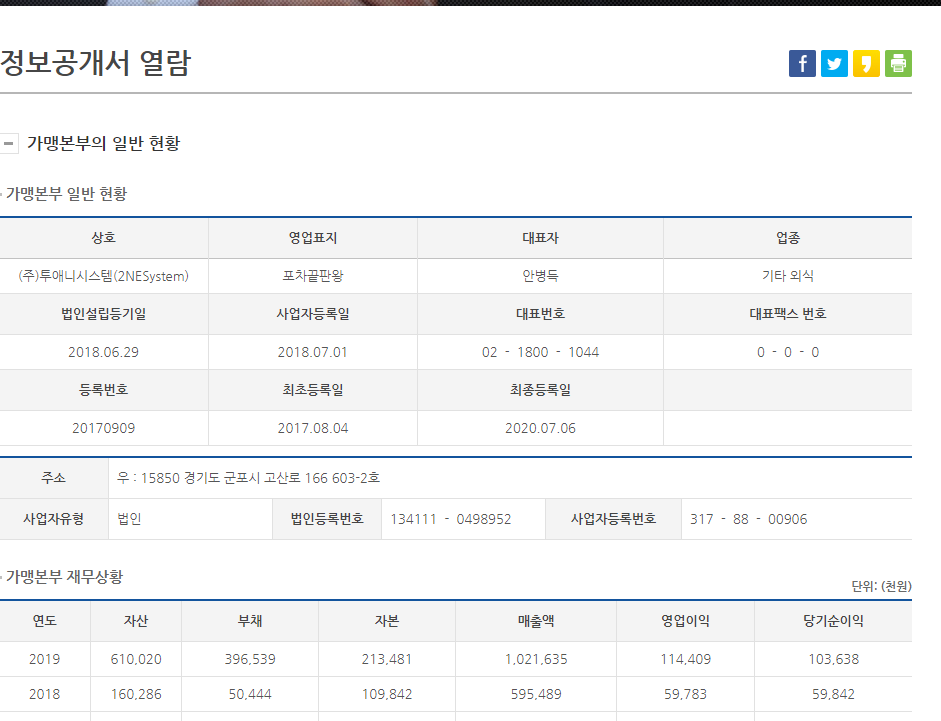Share via the yellow KakaoStory icon
The width and height of the screenshot is (941, 721).
[866, 63]
